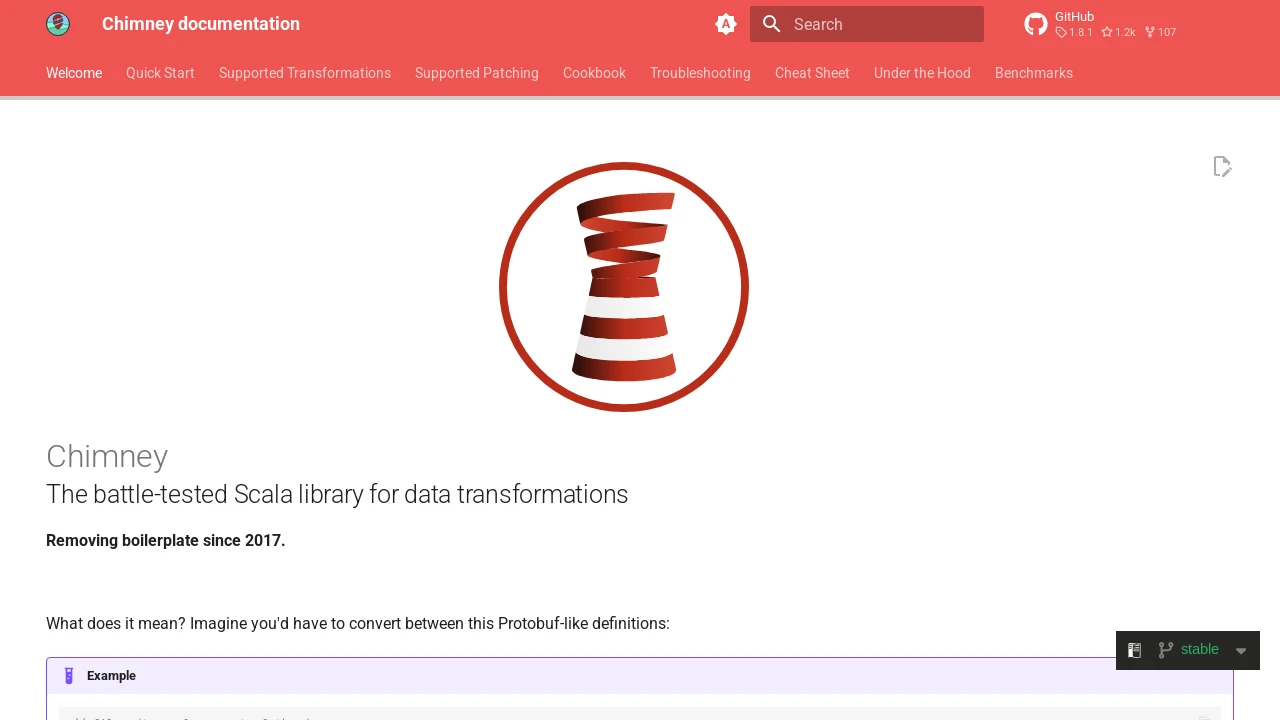Image resolution: width=1280 pixels, height=720 pixels.
Task: Open the Quick Start tab
Action: (160, 73)
